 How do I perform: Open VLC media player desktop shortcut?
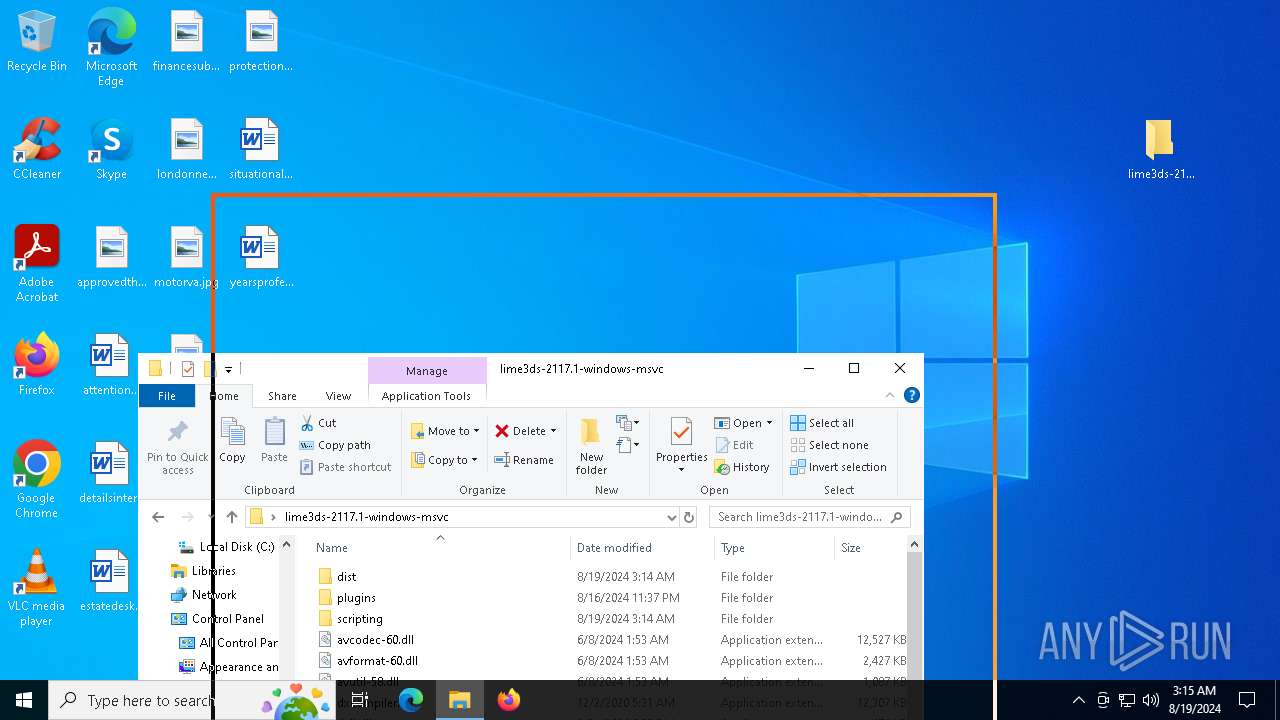pos(37,588)
